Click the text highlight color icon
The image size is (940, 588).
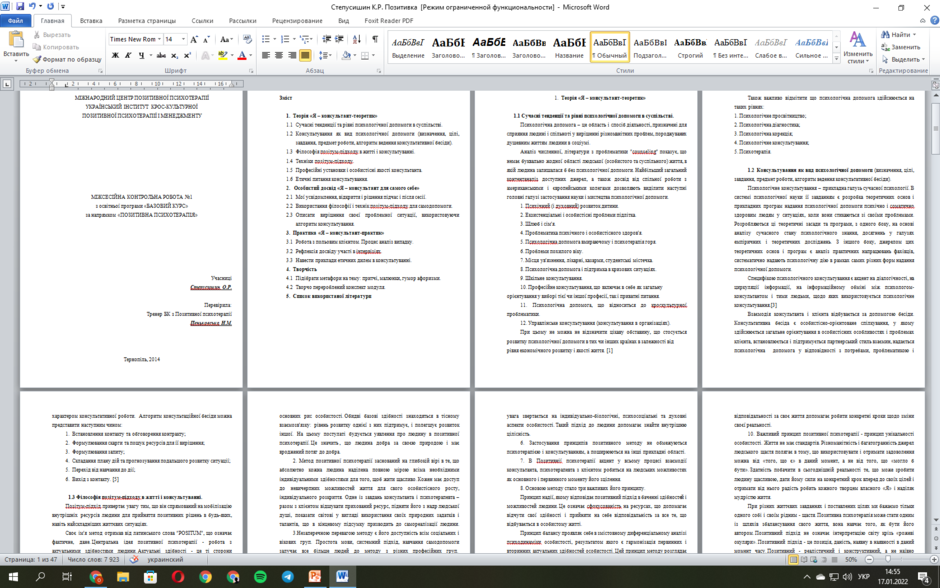point(222,55)
